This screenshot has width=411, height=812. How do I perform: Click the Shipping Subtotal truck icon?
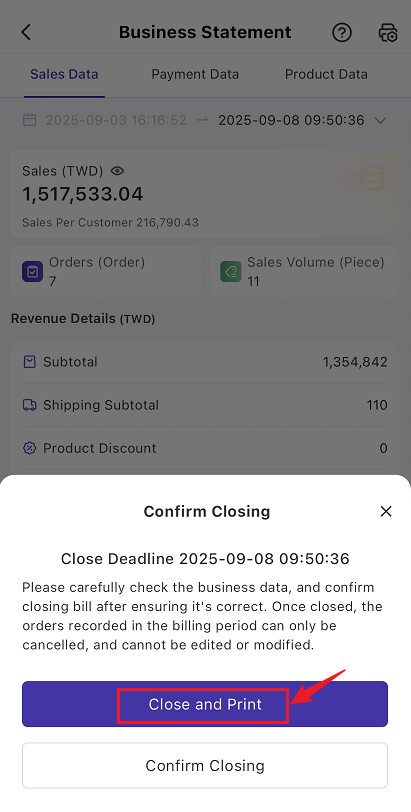click(30, 405)
